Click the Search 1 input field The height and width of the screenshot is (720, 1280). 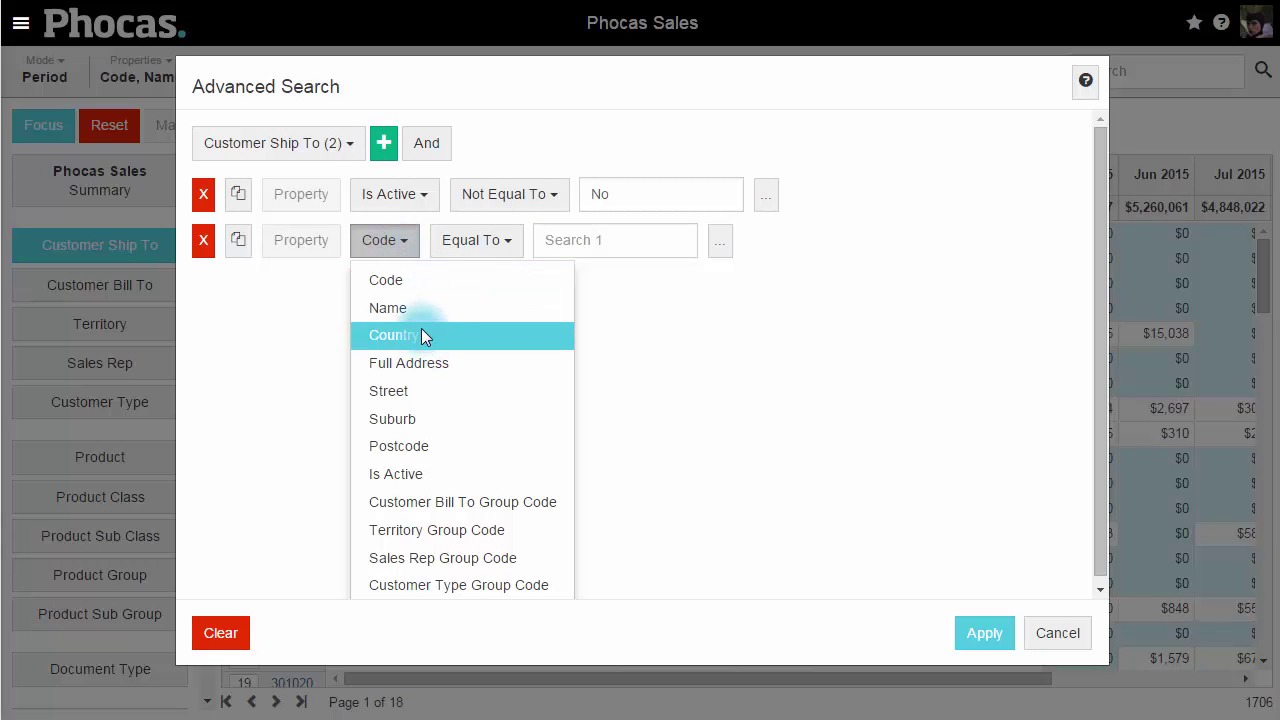click(615, 240)
